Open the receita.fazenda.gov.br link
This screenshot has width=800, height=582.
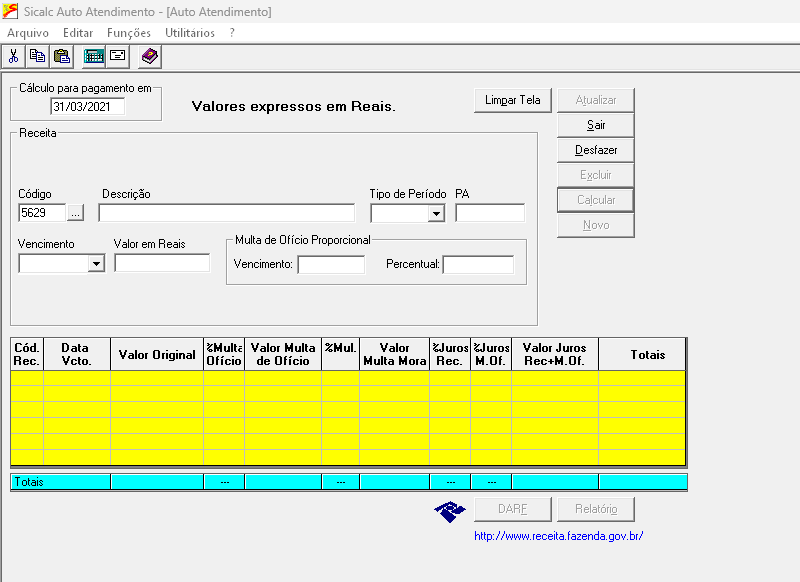click(x=558, y=536)
